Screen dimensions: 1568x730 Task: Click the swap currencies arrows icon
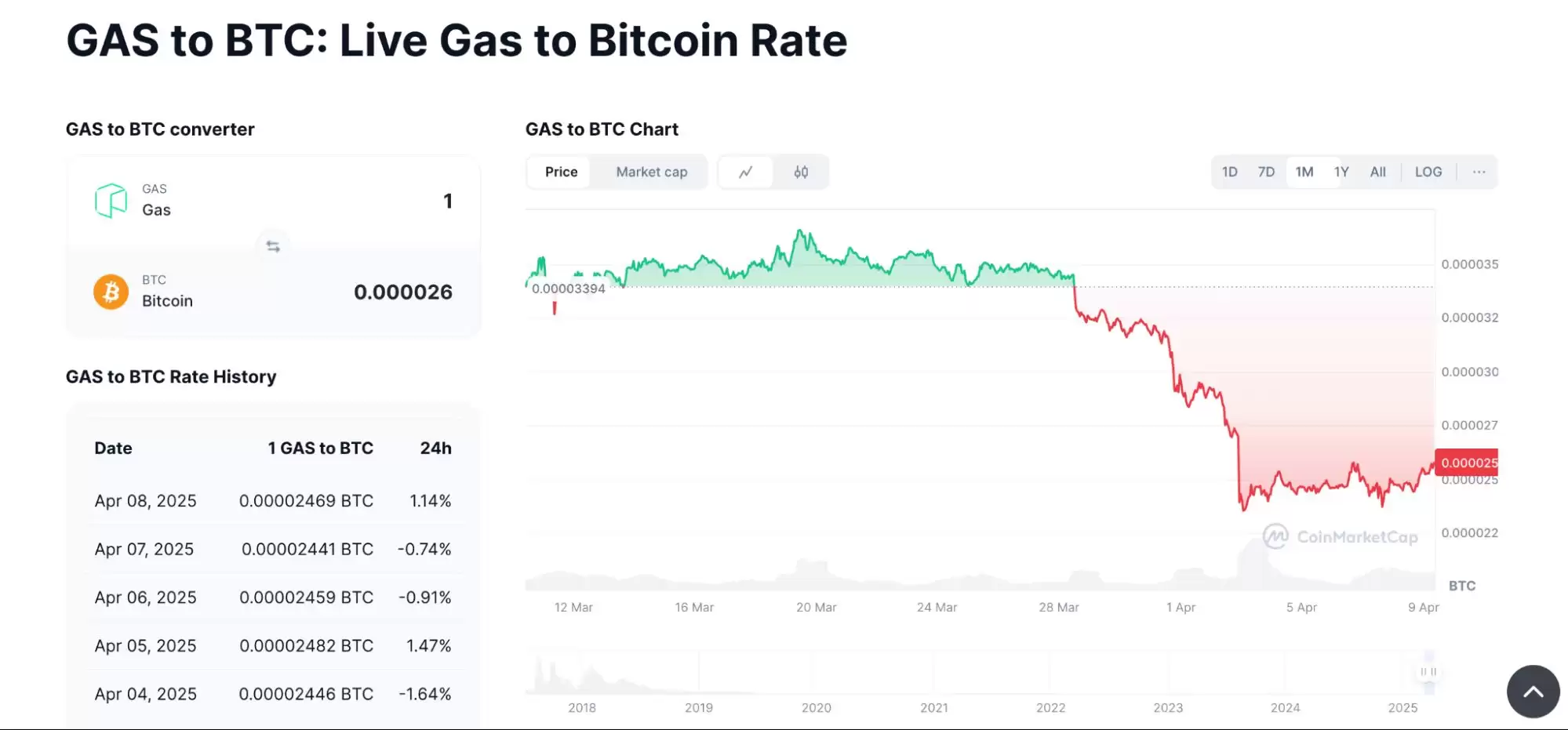273,246
